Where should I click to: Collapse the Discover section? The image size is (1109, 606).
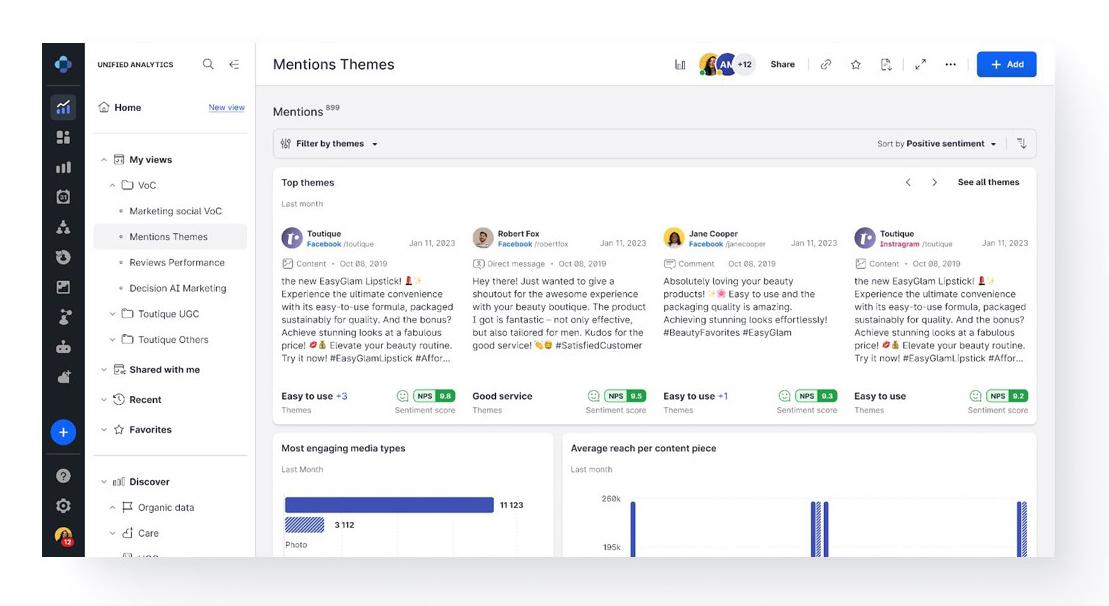(x=104, y=482)
